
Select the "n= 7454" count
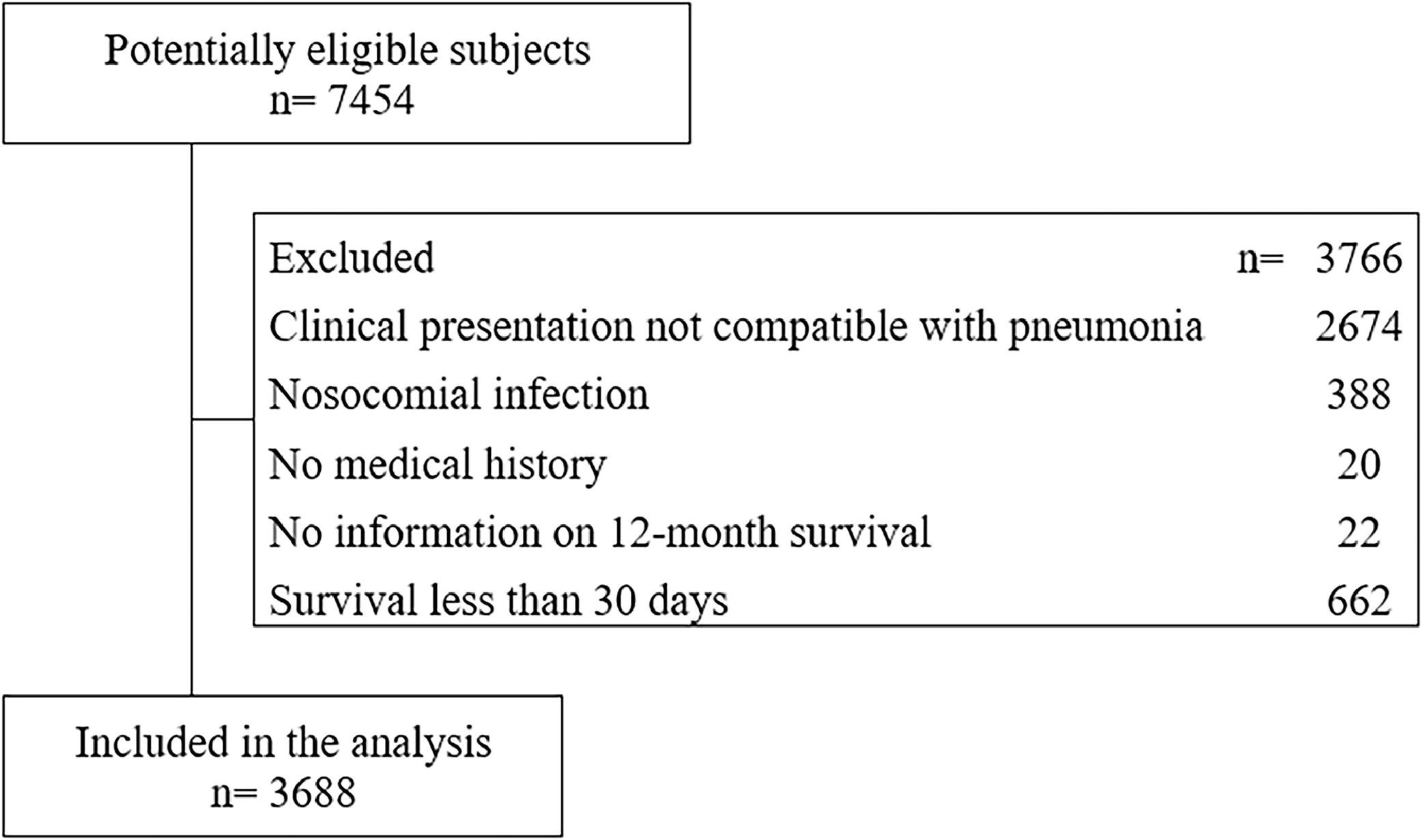click(342, 101)
